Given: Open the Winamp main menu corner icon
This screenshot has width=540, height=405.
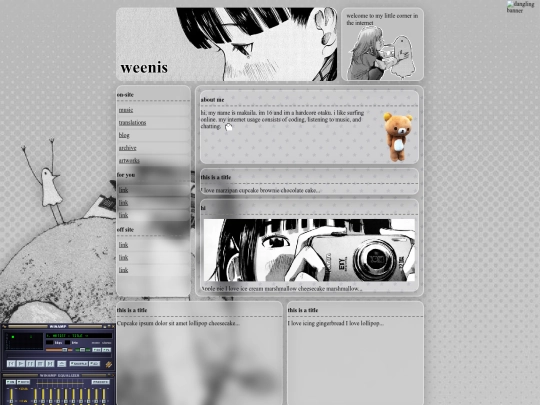Looking at the screenshot, I should coord(4,326).
